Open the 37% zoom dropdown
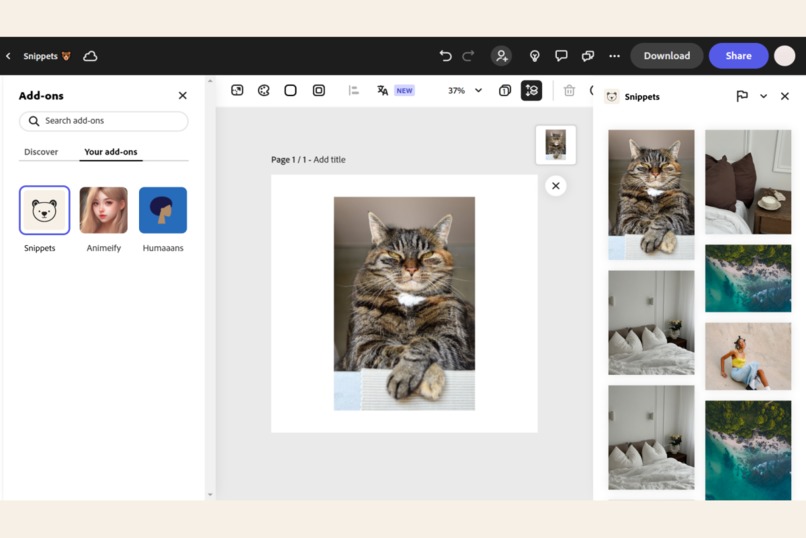Image resolution: width=806 pixels, height=538 pixels. point(465,90)
